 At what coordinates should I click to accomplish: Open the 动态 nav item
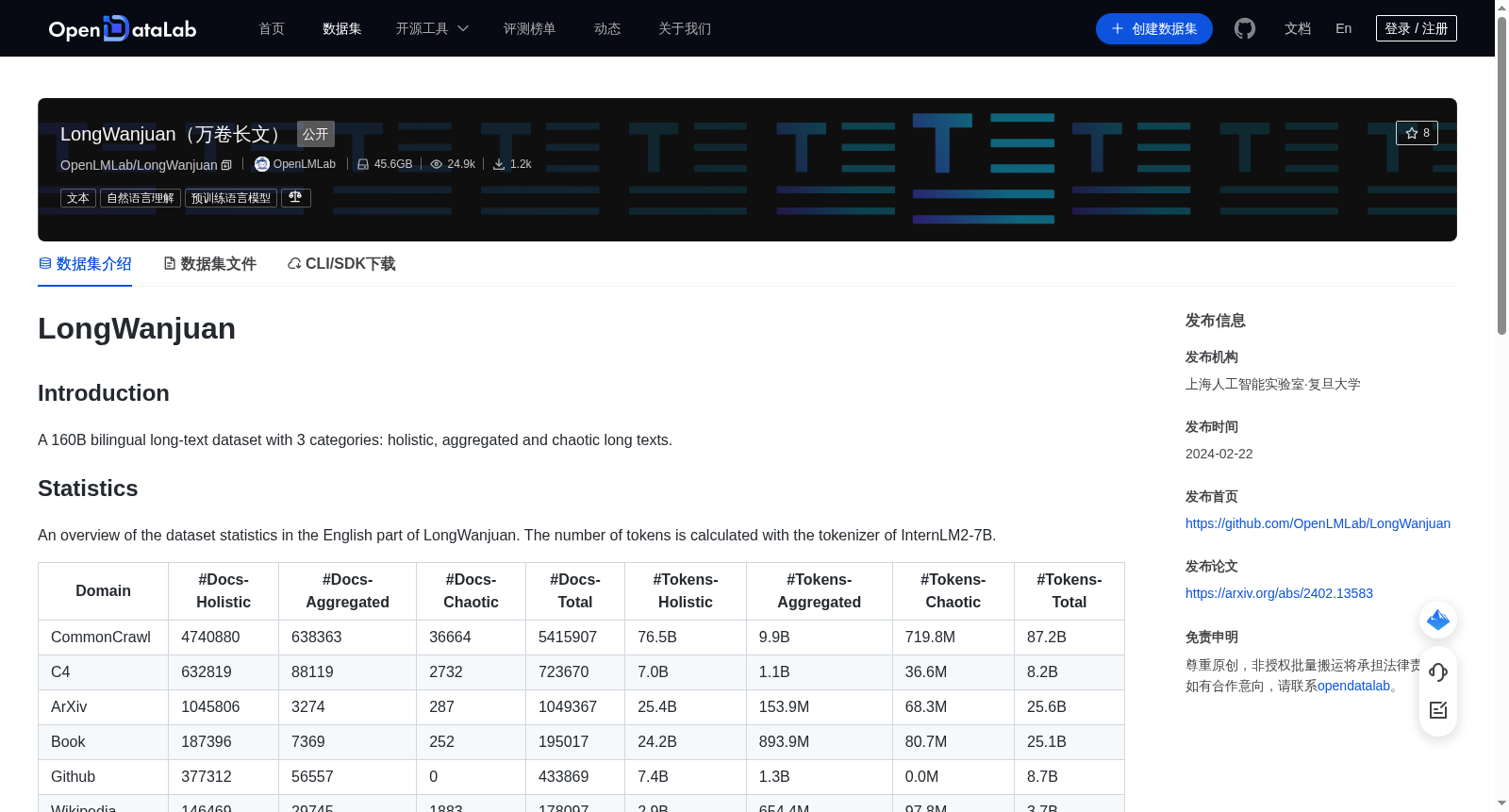coord(607,28)
